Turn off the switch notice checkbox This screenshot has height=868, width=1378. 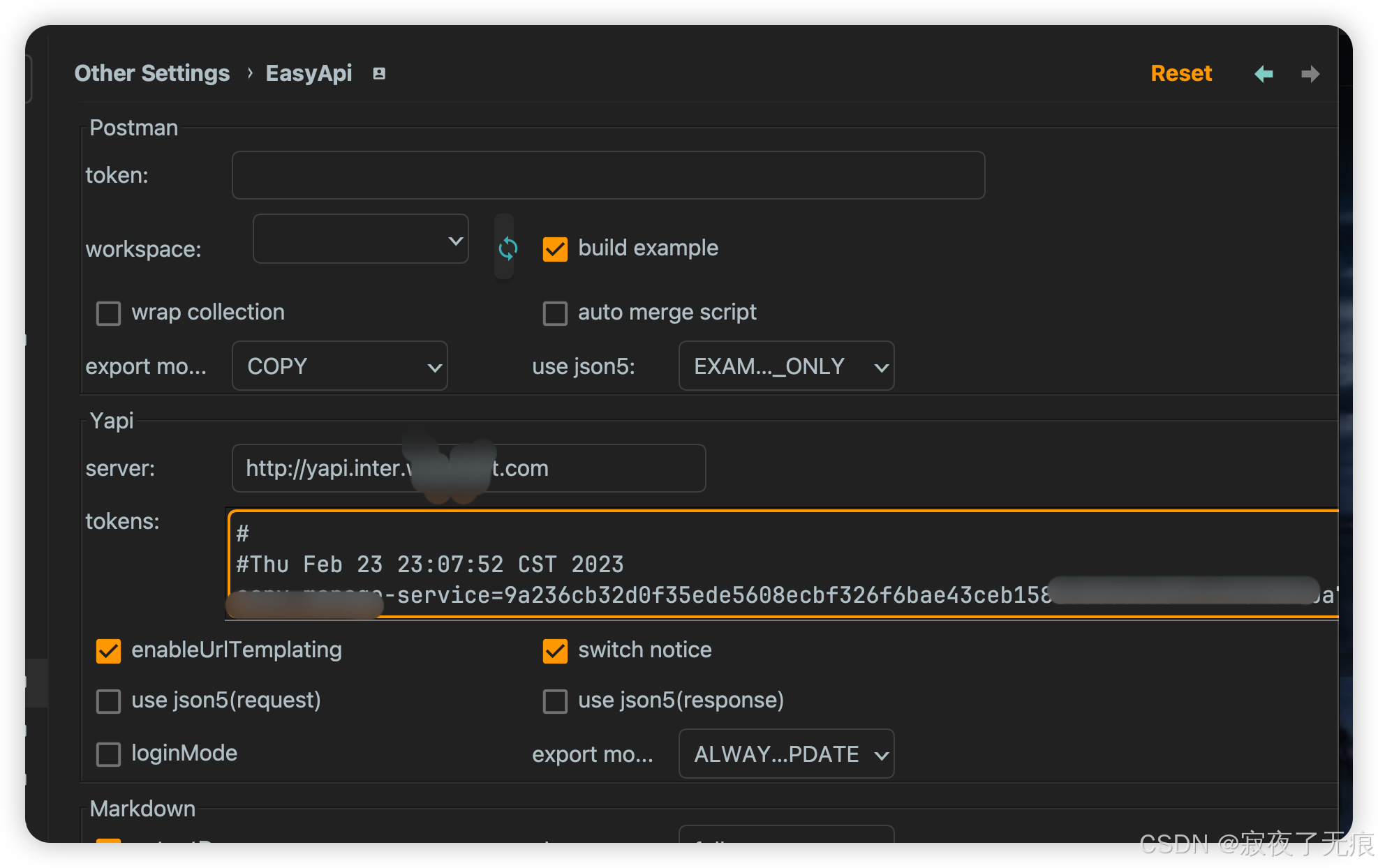point(555,651)
